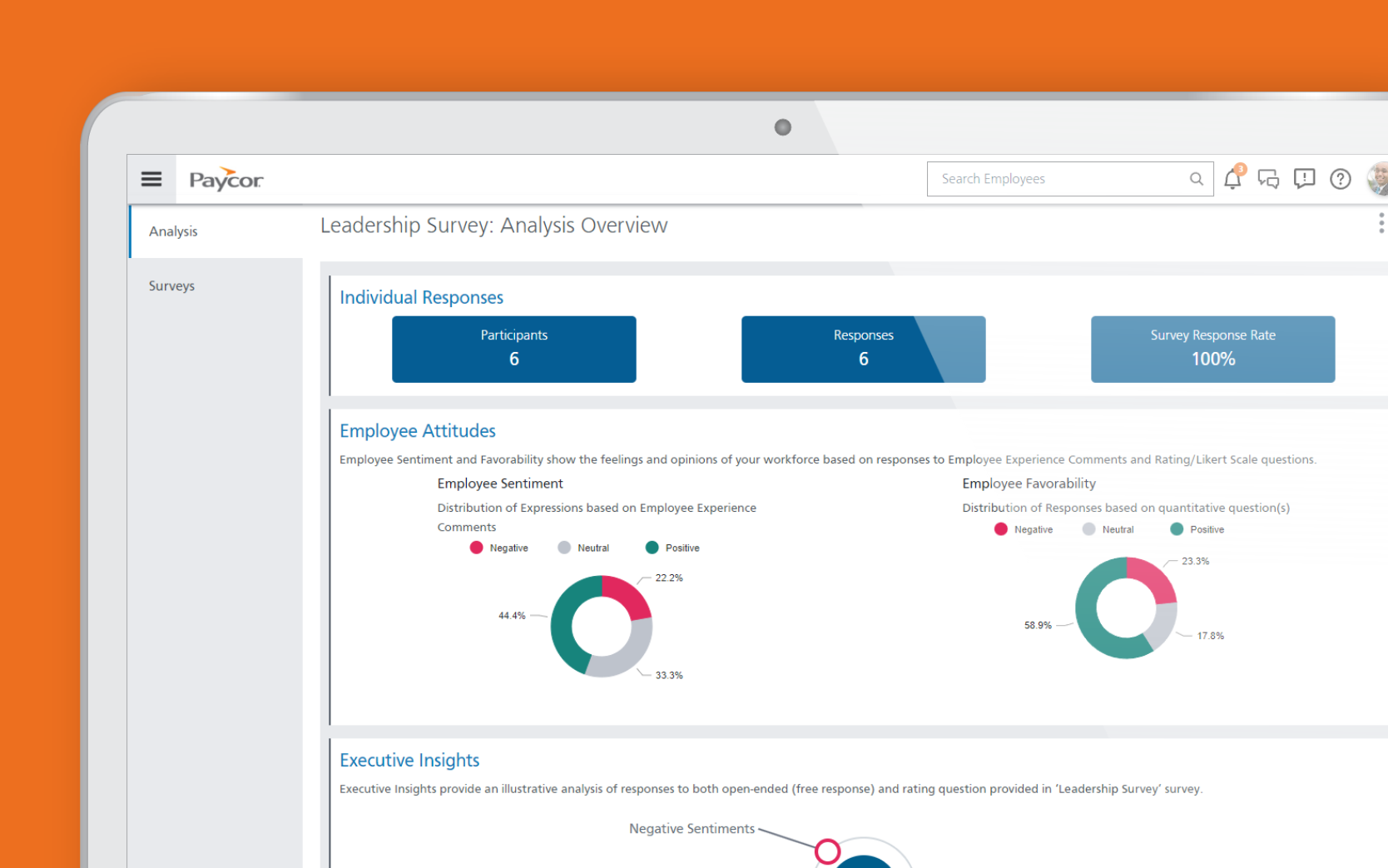1388x868 pixels.
Task: Open the user profile avatar
Action: (1378, 179)
